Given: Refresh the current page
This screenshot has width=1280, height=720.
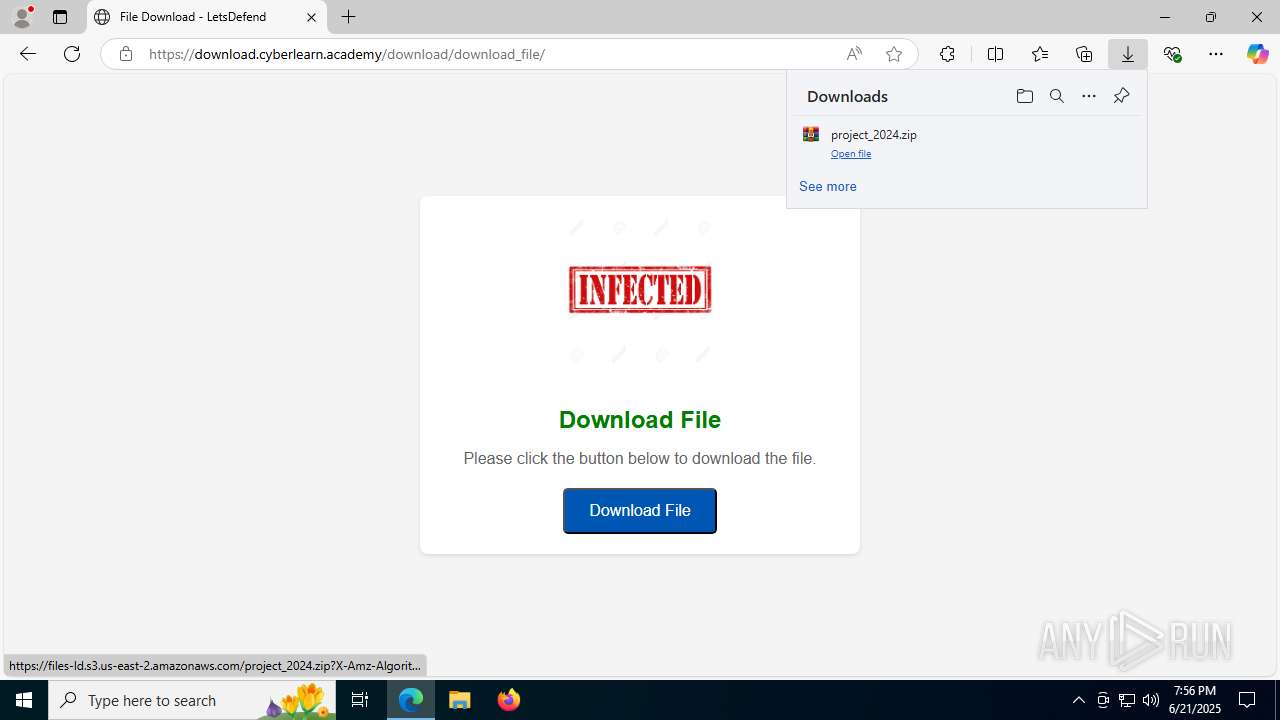Looking at the screenshot, I should click(x=72, y=54).
